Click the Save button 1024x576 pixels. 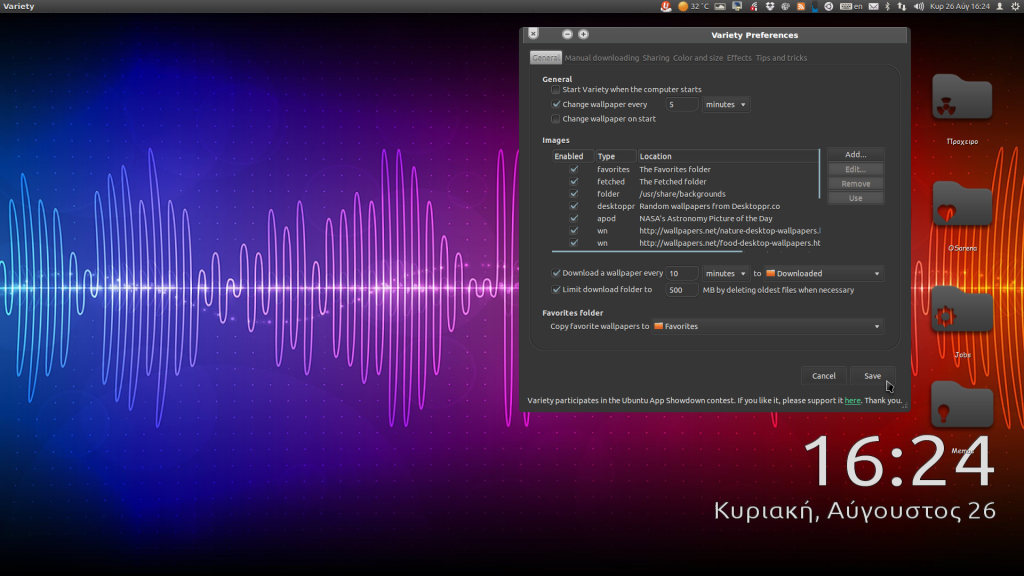click(x=871, y=375)
